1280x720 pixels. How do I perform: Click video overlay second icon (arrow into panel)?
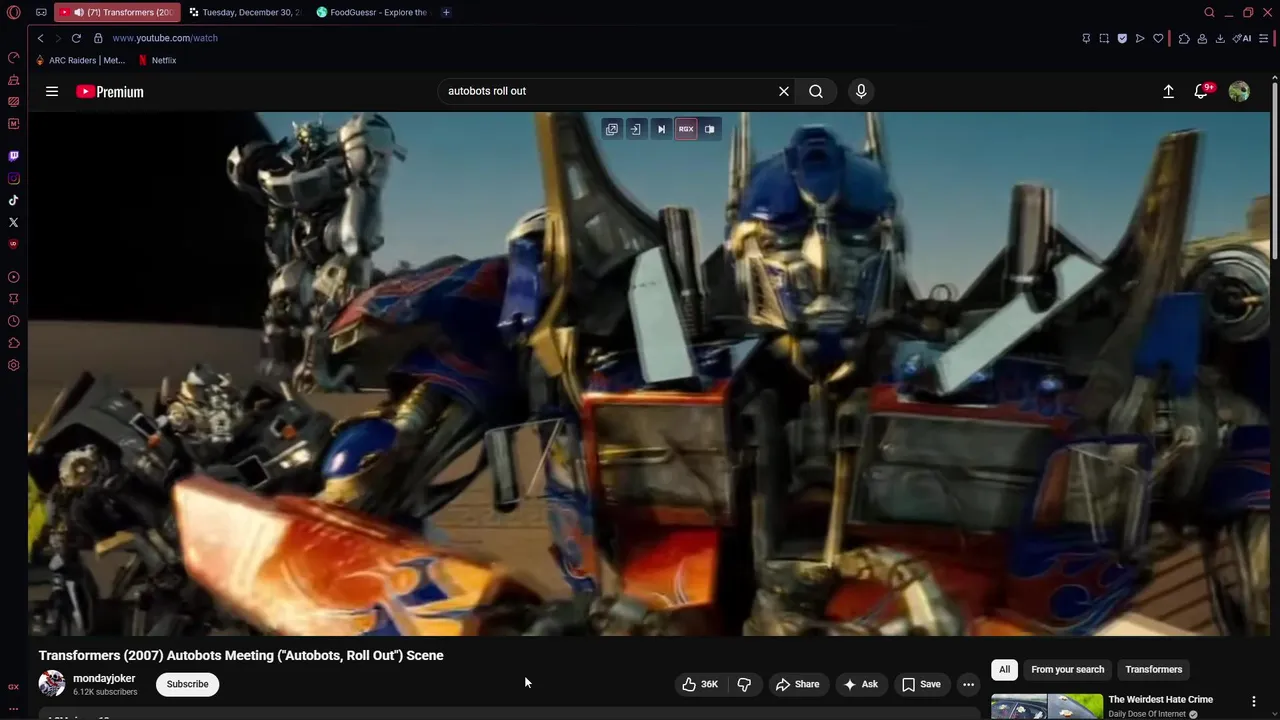tap(635, 129)
